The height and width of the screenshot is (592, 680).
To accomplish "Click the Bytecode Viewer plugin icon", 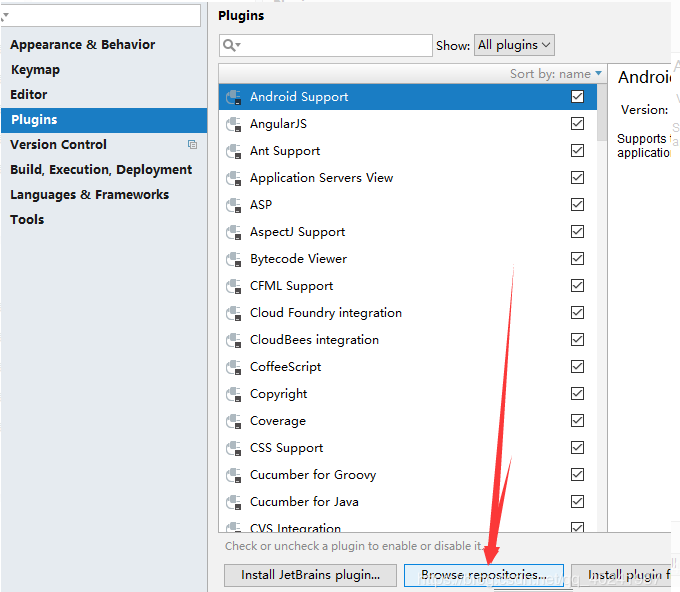I will coord(234,259).
